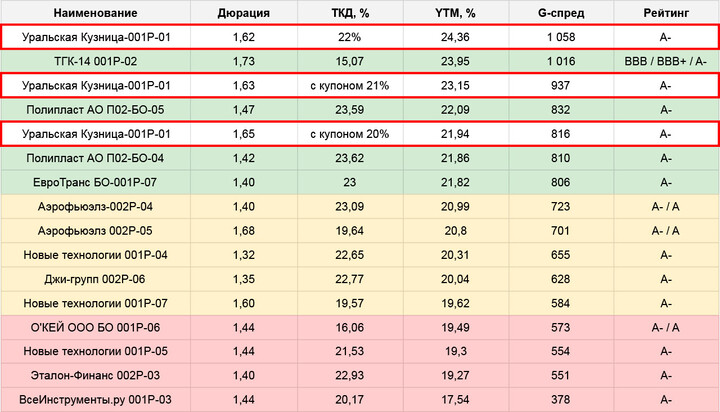
Task: Select YTM value 19,3
Action: pos(456,351)
